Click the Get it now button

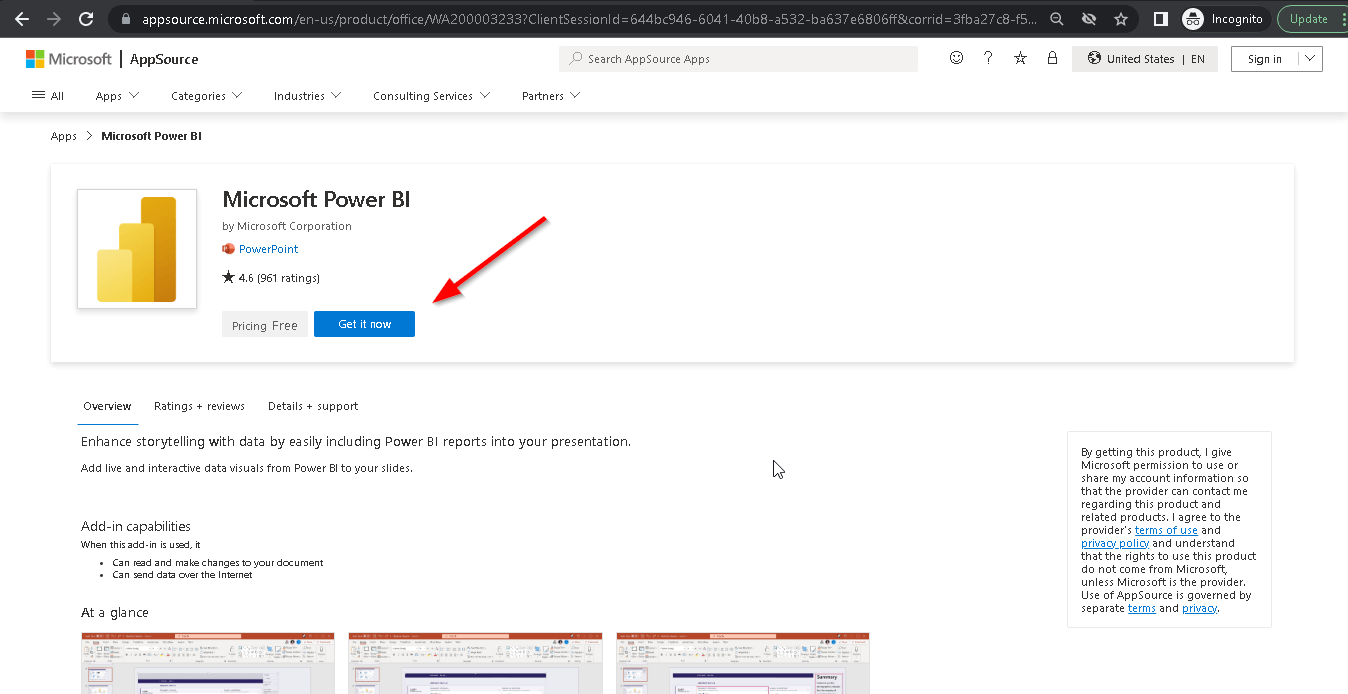[x=364, y=324]
